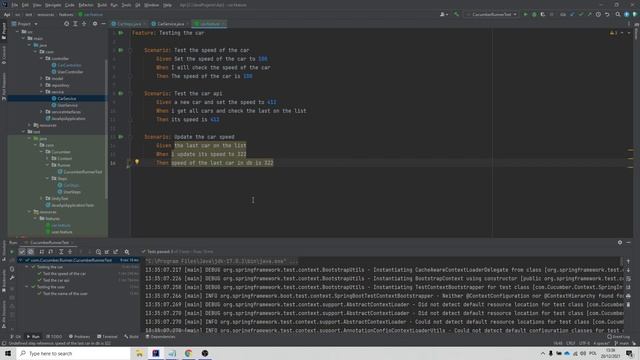This screenshot has height=360, width=640.
Task: Open the Code menu
Action: (x=70, y=5)
